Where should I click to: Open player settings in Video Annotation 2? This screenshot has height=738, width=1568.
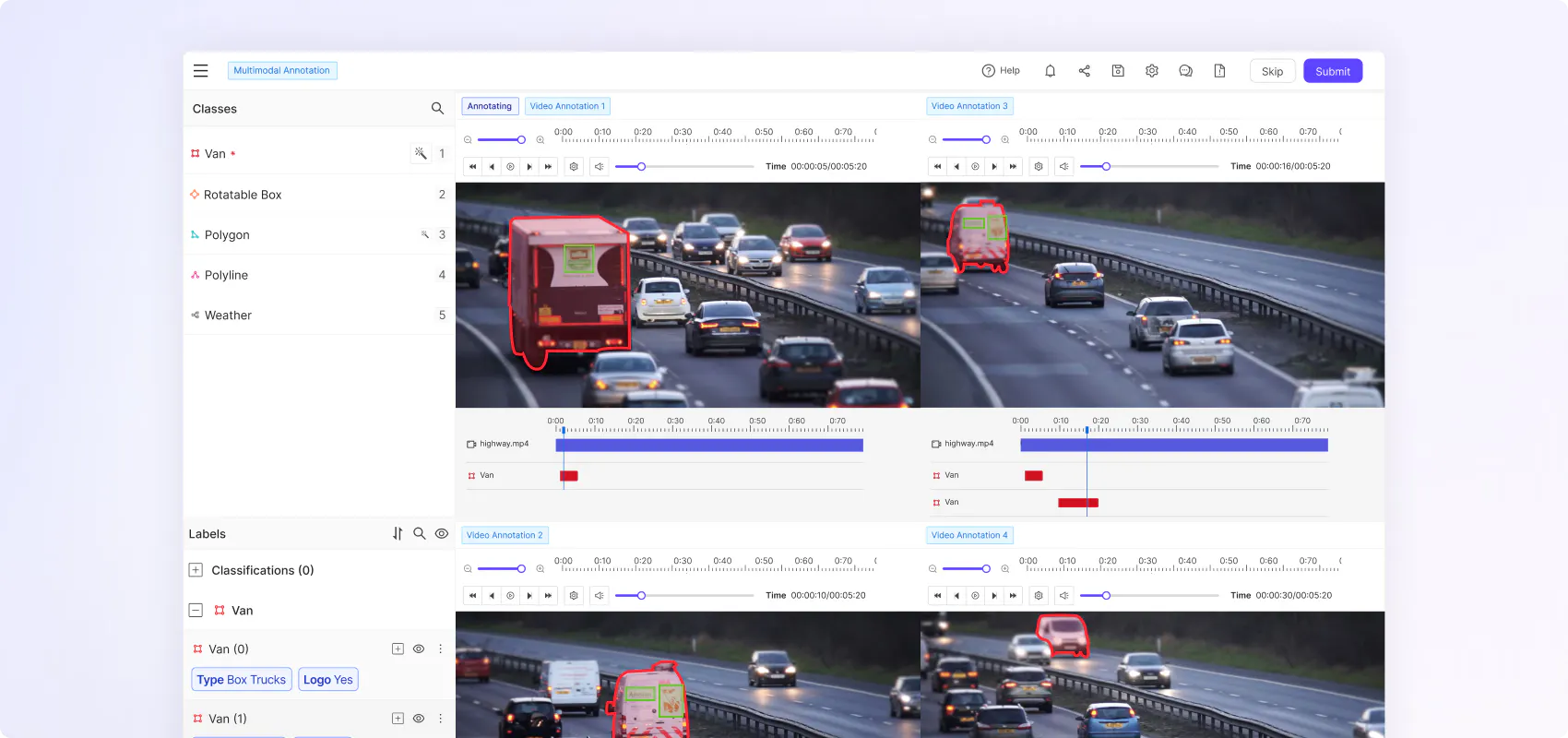click(x=574, y=596)
